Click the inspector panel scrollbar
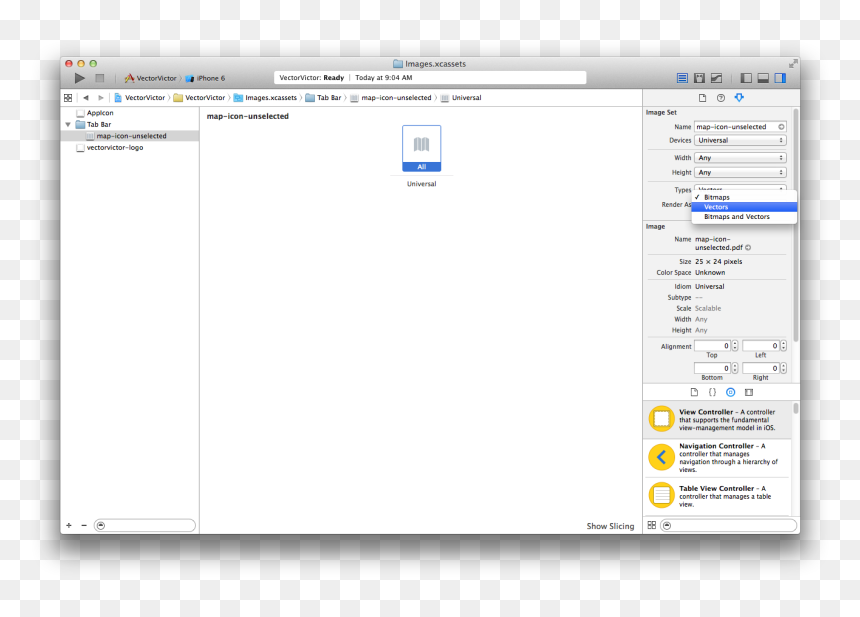Image resolution: width=860 pixels, height=617 pixels. click(796, 225)
